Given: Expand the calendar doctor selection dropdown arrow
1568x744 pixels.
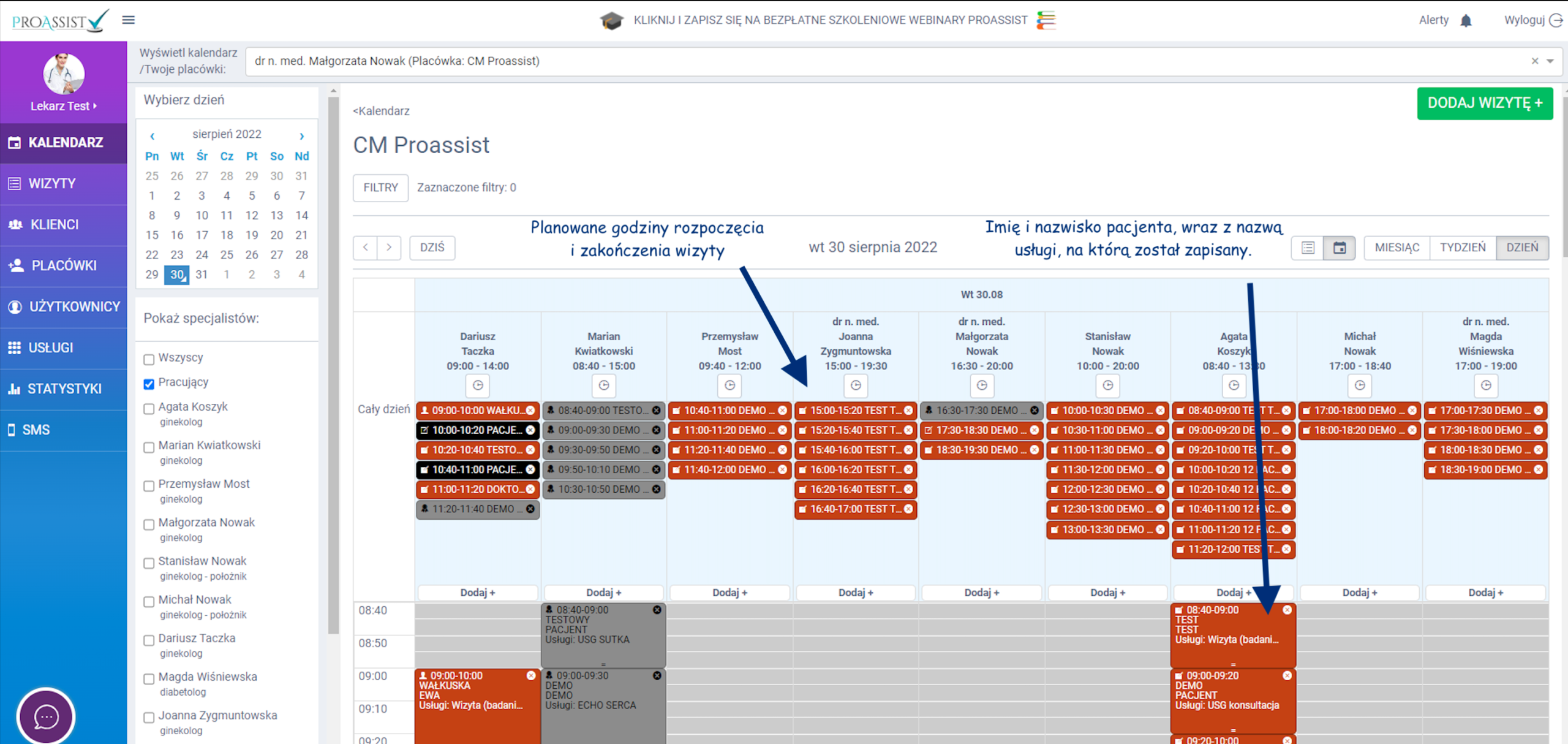Looking at the screenshot, I should [1550, 61].
